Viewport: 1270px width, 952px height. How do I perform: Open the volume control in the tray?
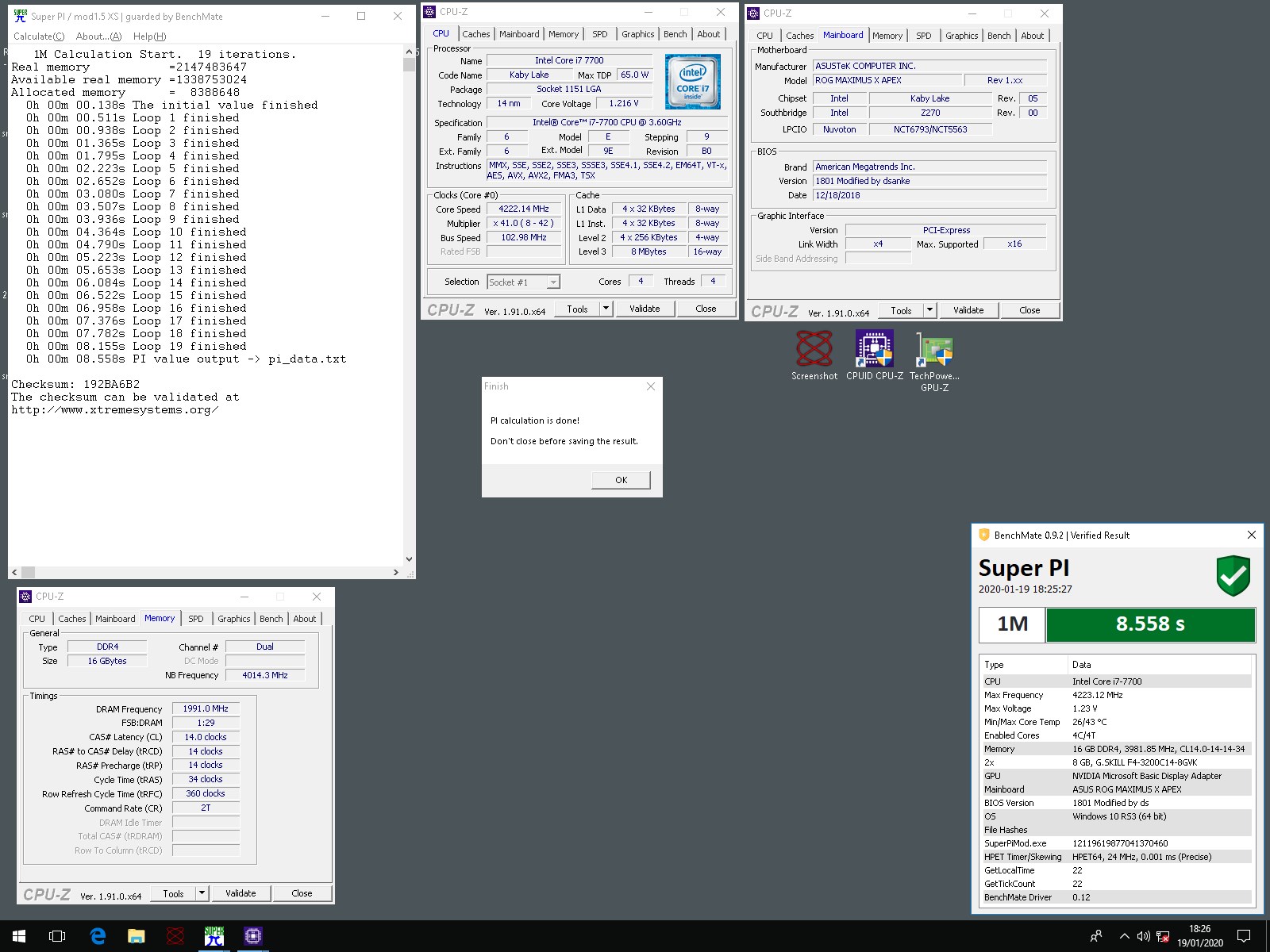1143,936
